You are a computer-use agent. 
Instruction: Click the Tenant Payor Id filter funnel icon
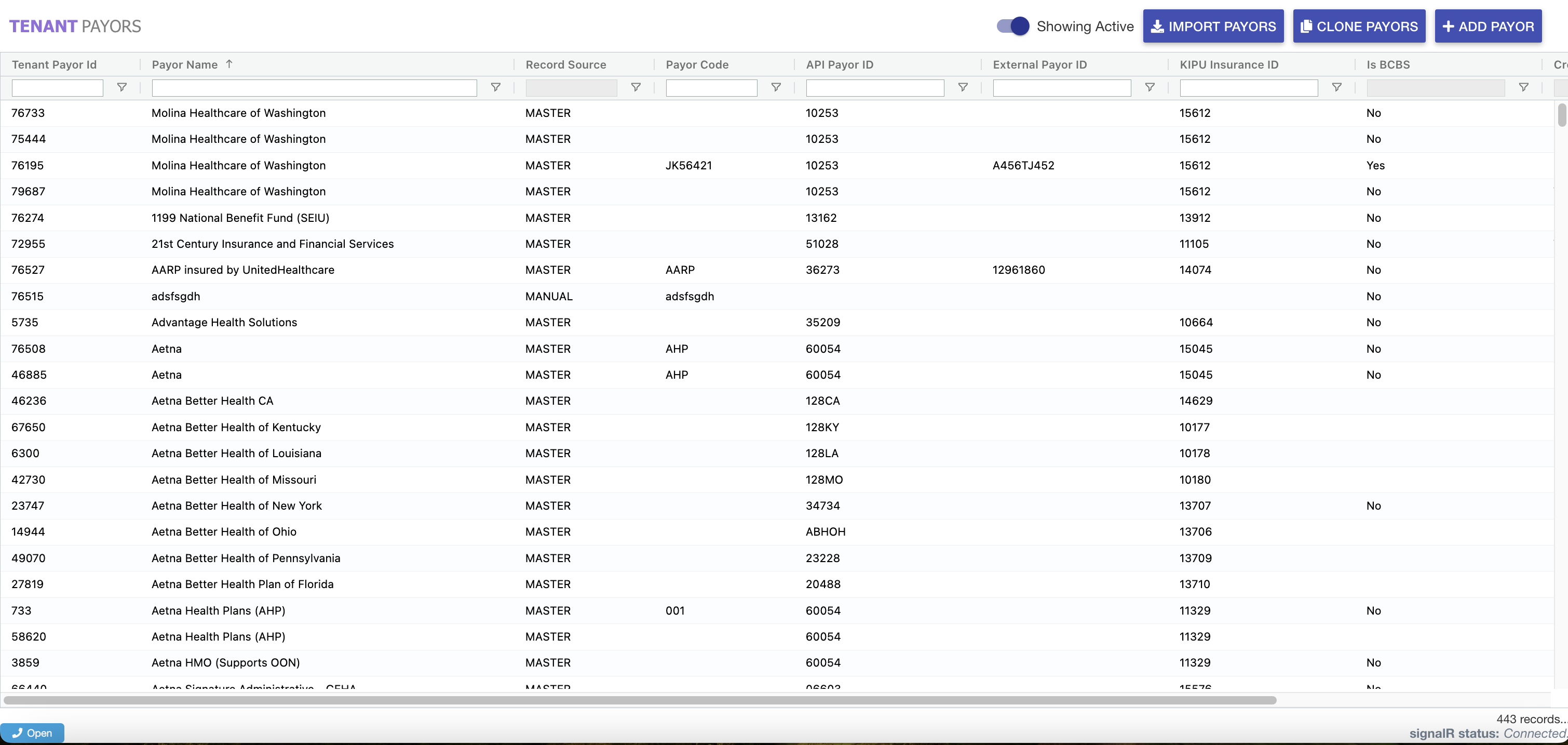click(121, 88)
